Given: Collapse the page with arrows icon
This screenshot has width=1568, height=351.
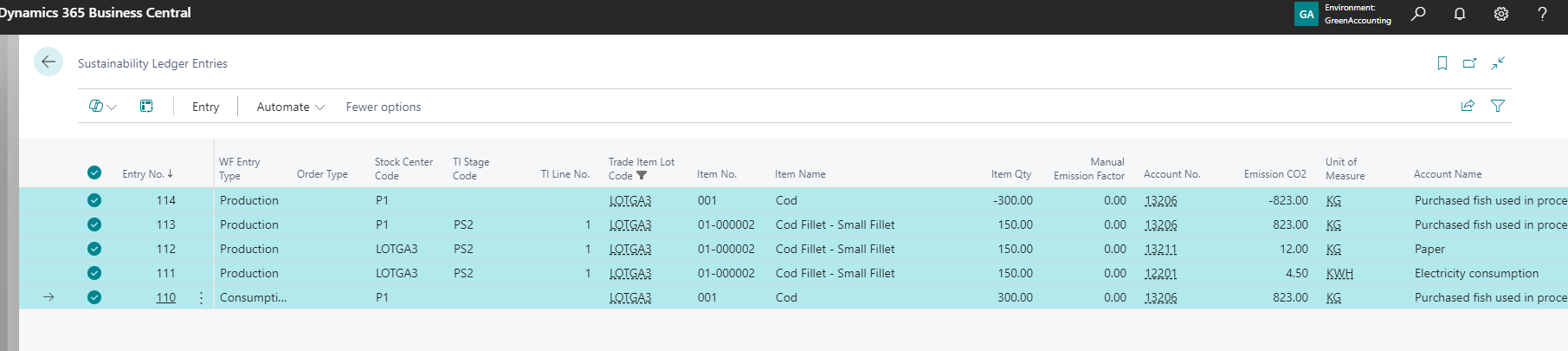Looking at the screenshot, I should (1498, 63).
